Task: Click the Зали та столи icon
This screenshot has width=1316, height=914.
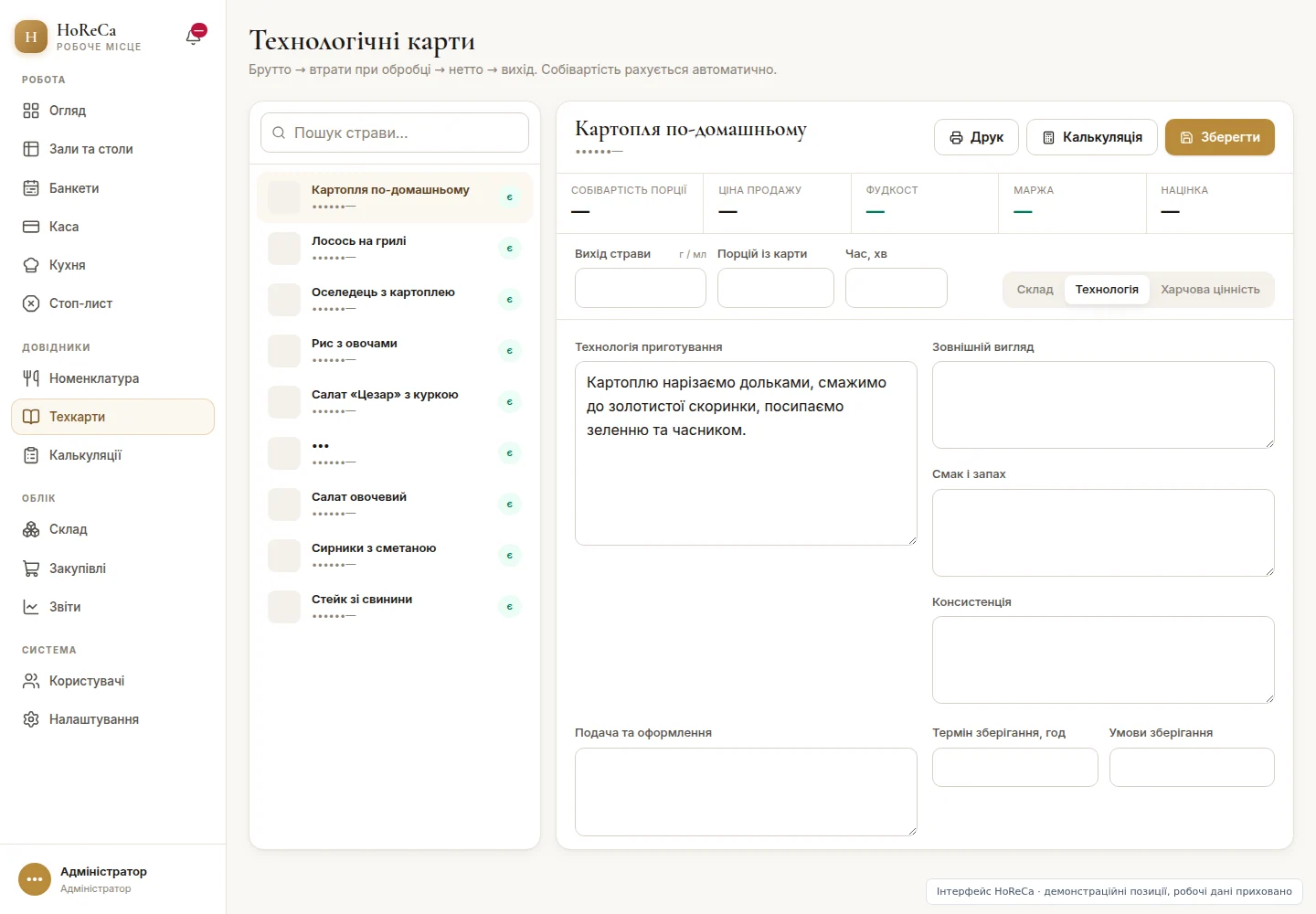Action: (31, 149)
